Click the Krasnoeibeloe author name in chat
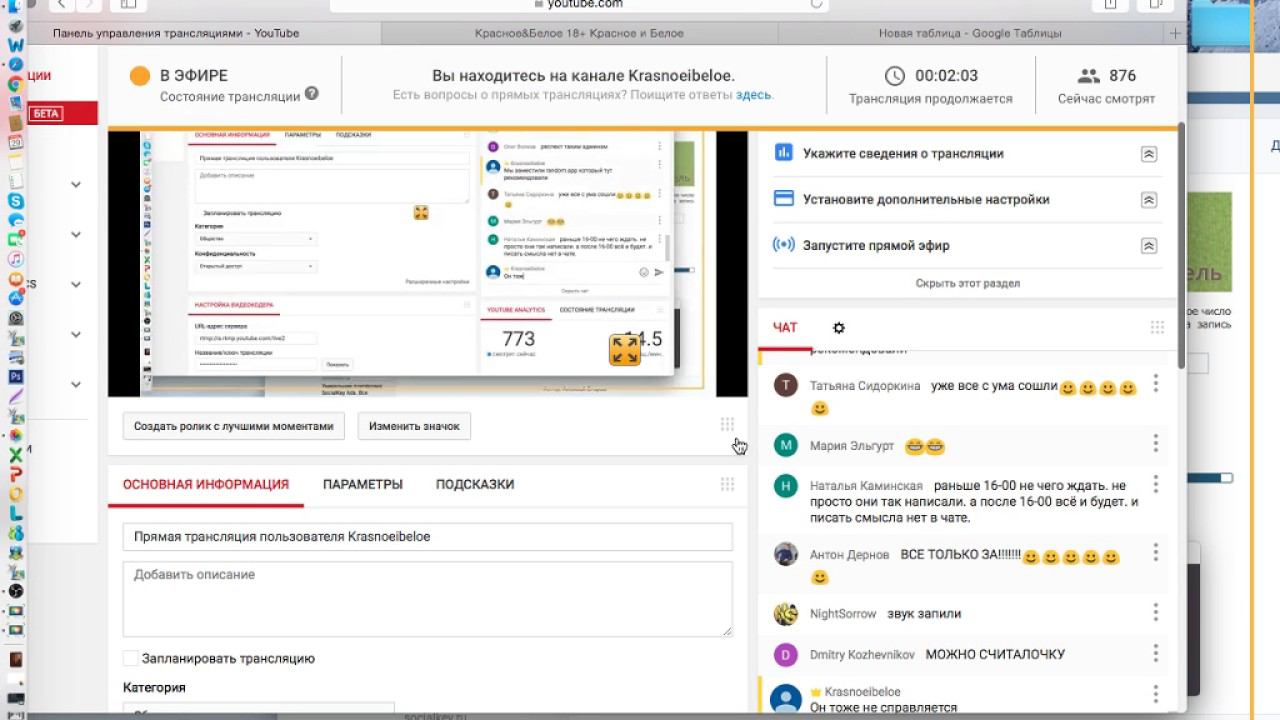 point(862,692)
